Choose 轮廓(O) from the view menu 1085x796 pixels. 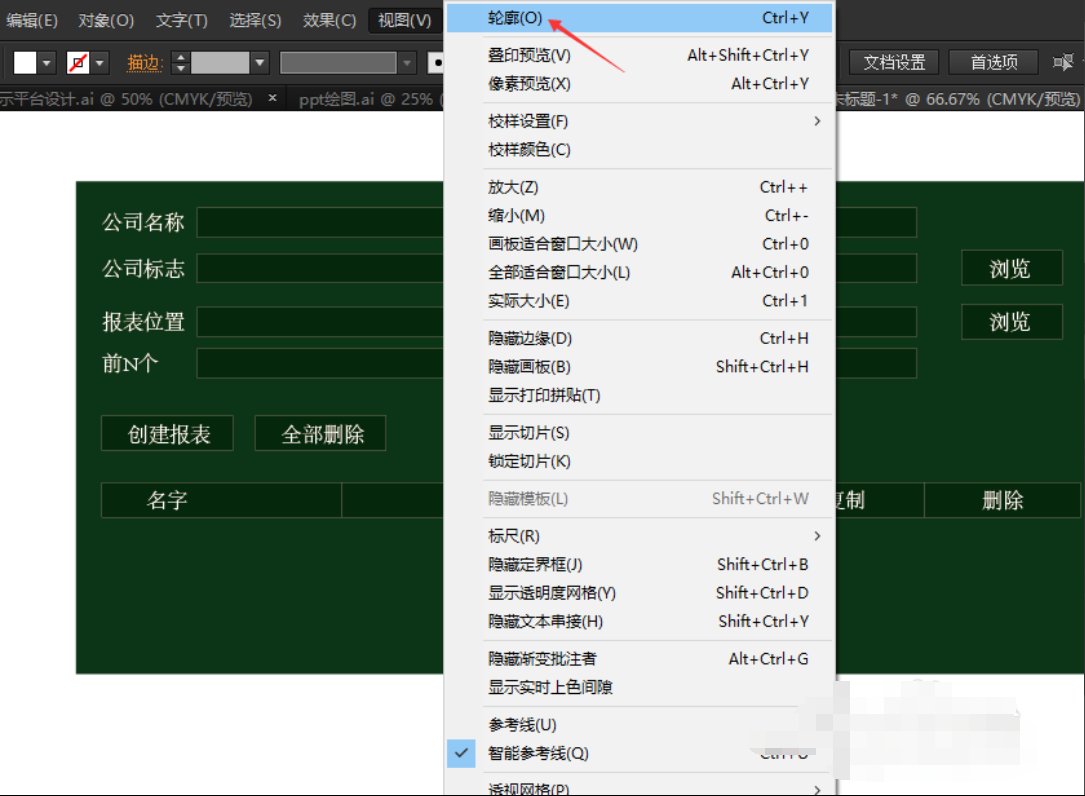coord(639,18)
